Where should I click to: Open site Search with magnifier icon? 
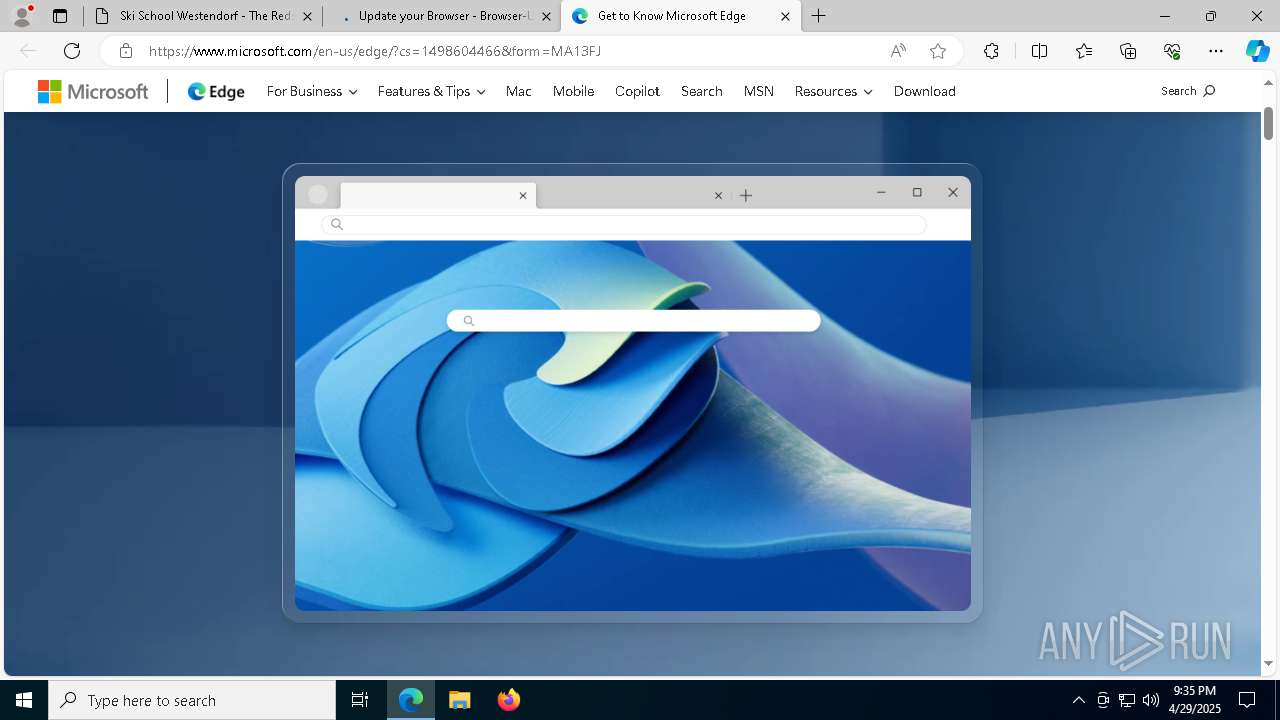point(1188,91)
